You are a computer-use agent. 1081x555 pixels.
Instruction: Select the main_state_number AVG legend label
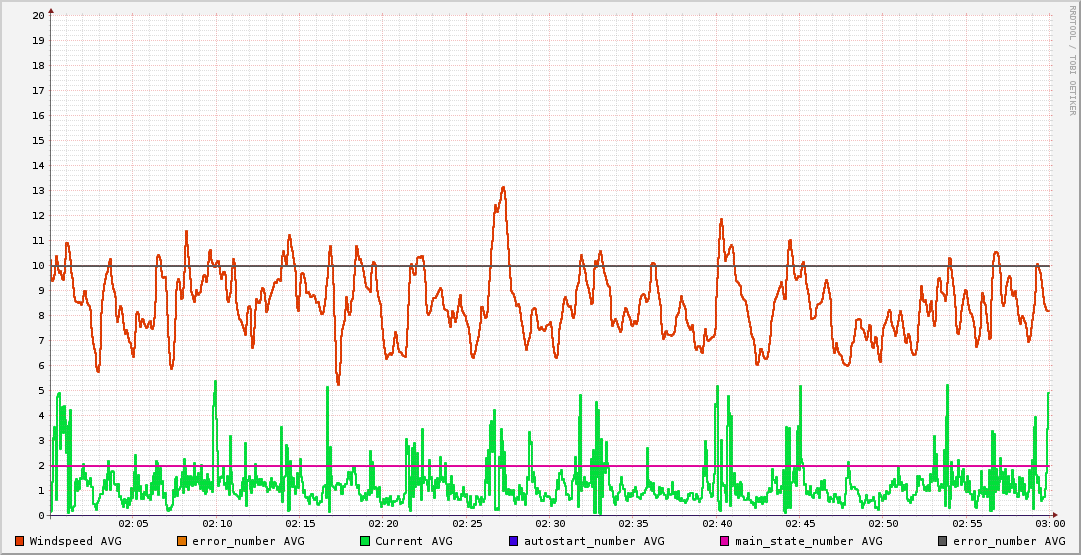(808, 541)
